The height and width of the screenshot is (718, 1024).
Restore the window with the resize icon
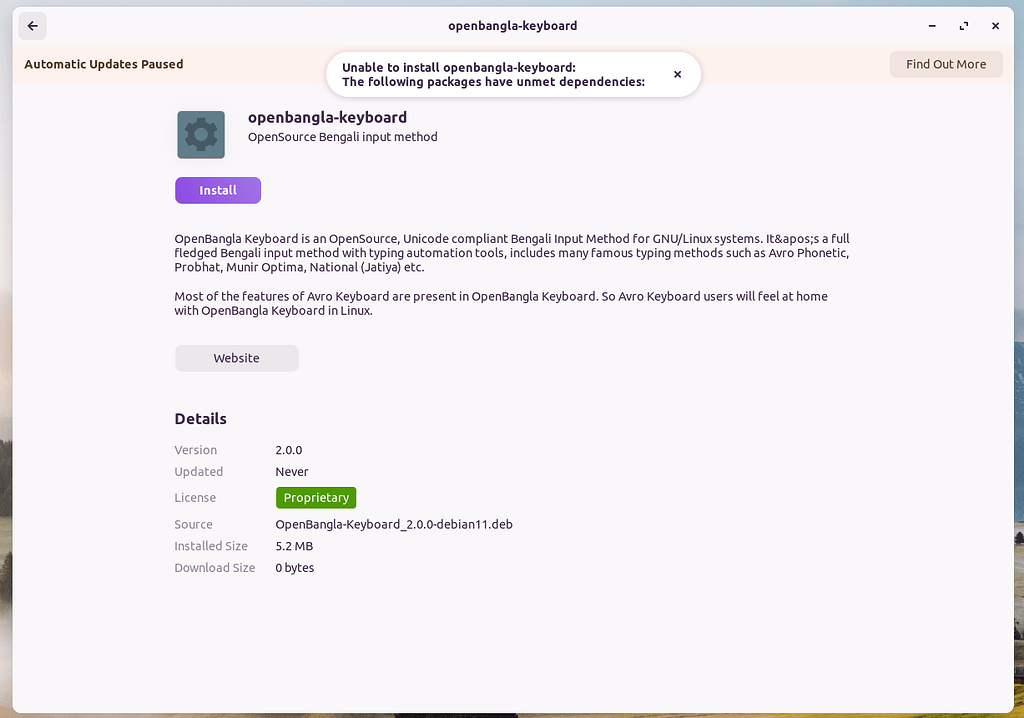pos(963,25)
